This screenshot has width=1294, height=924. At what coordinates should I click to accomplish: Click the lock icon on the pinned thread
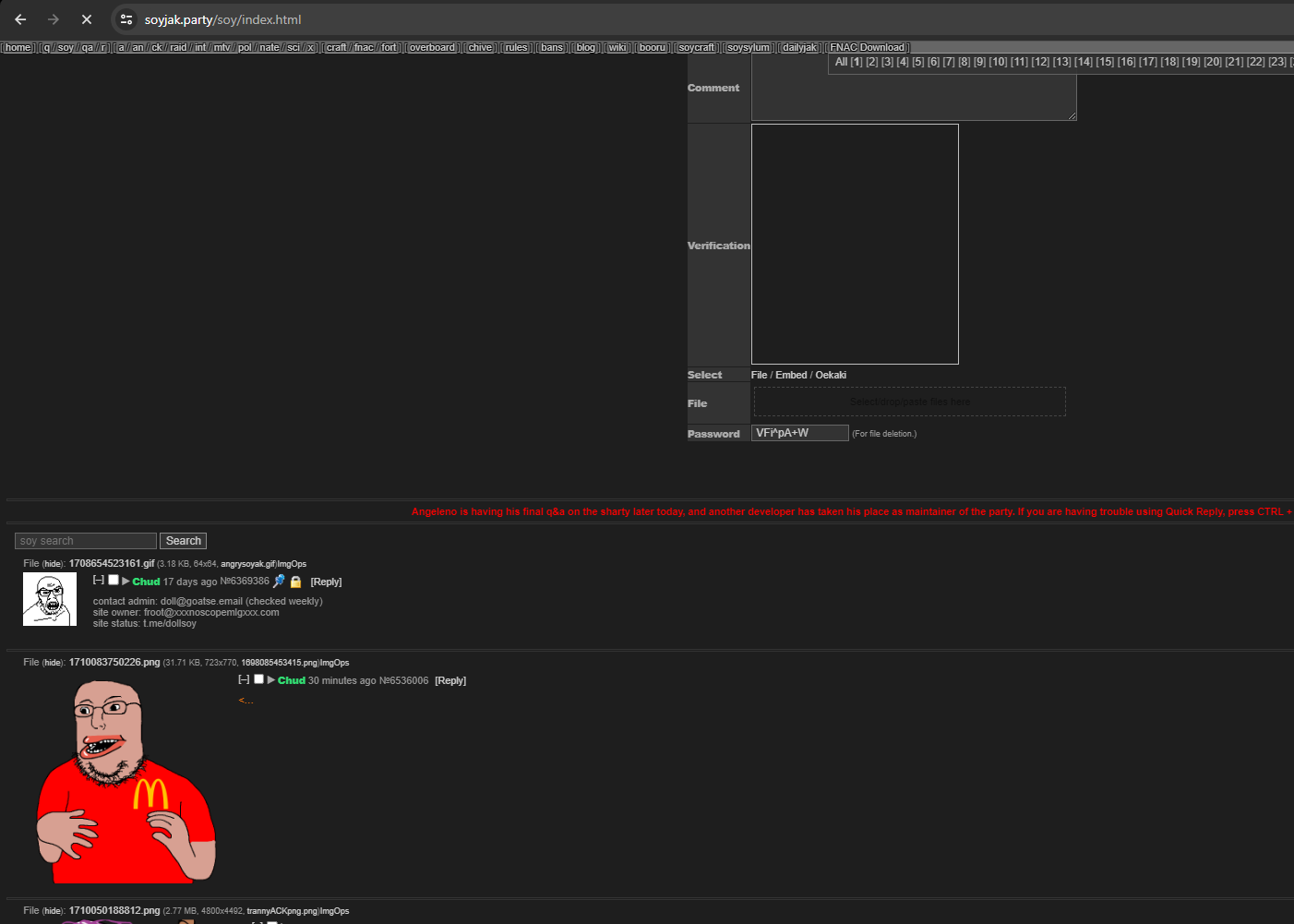[296, 582]
